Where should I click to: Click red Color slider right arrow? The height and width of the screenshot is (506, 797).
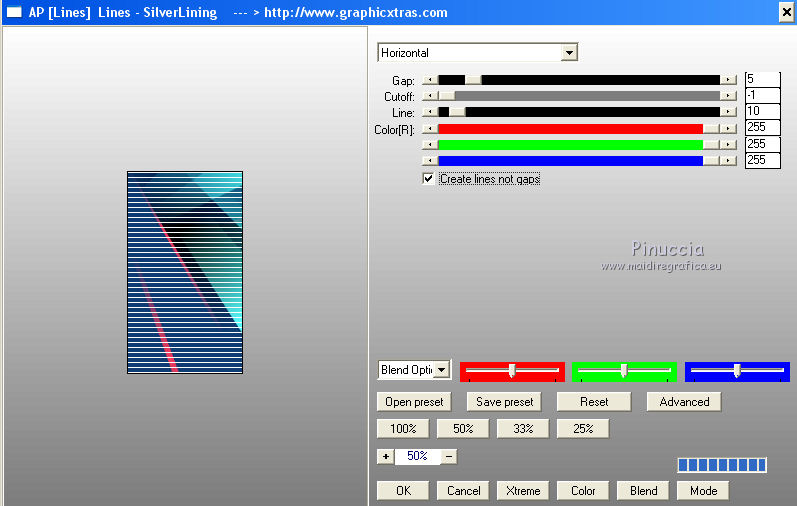coord(728,129)
